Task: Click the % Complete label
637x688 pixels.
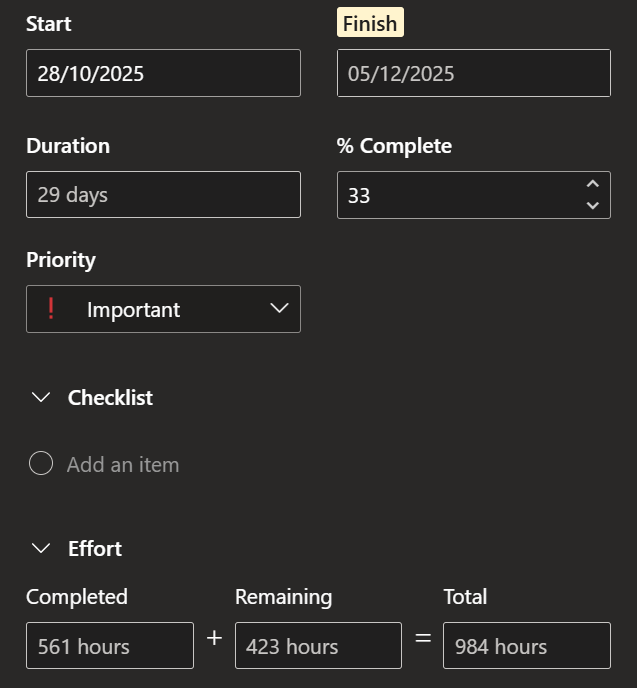Action: click(394, 146)
